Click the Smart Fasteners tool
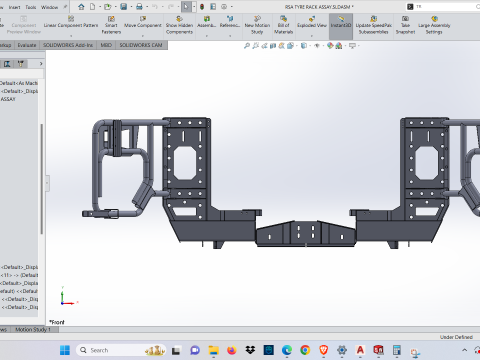 pyautogui.click(x=111, y=25)
